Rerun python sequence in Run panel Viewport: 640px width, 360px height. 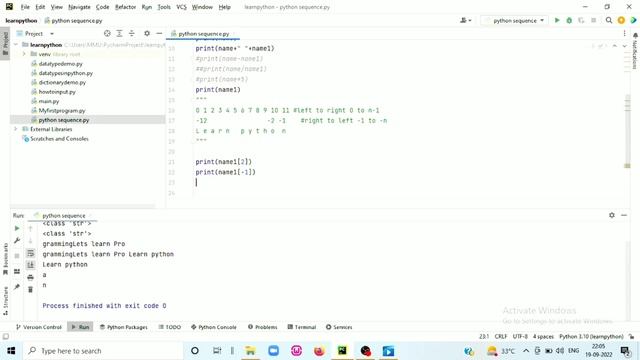tap(17, 228)
